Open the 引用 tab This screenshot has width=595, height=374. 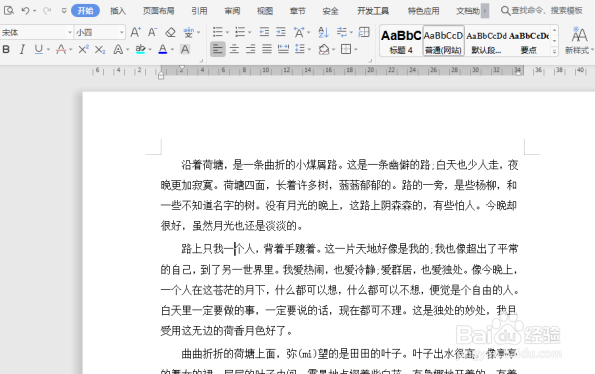(x=199, y=11)
